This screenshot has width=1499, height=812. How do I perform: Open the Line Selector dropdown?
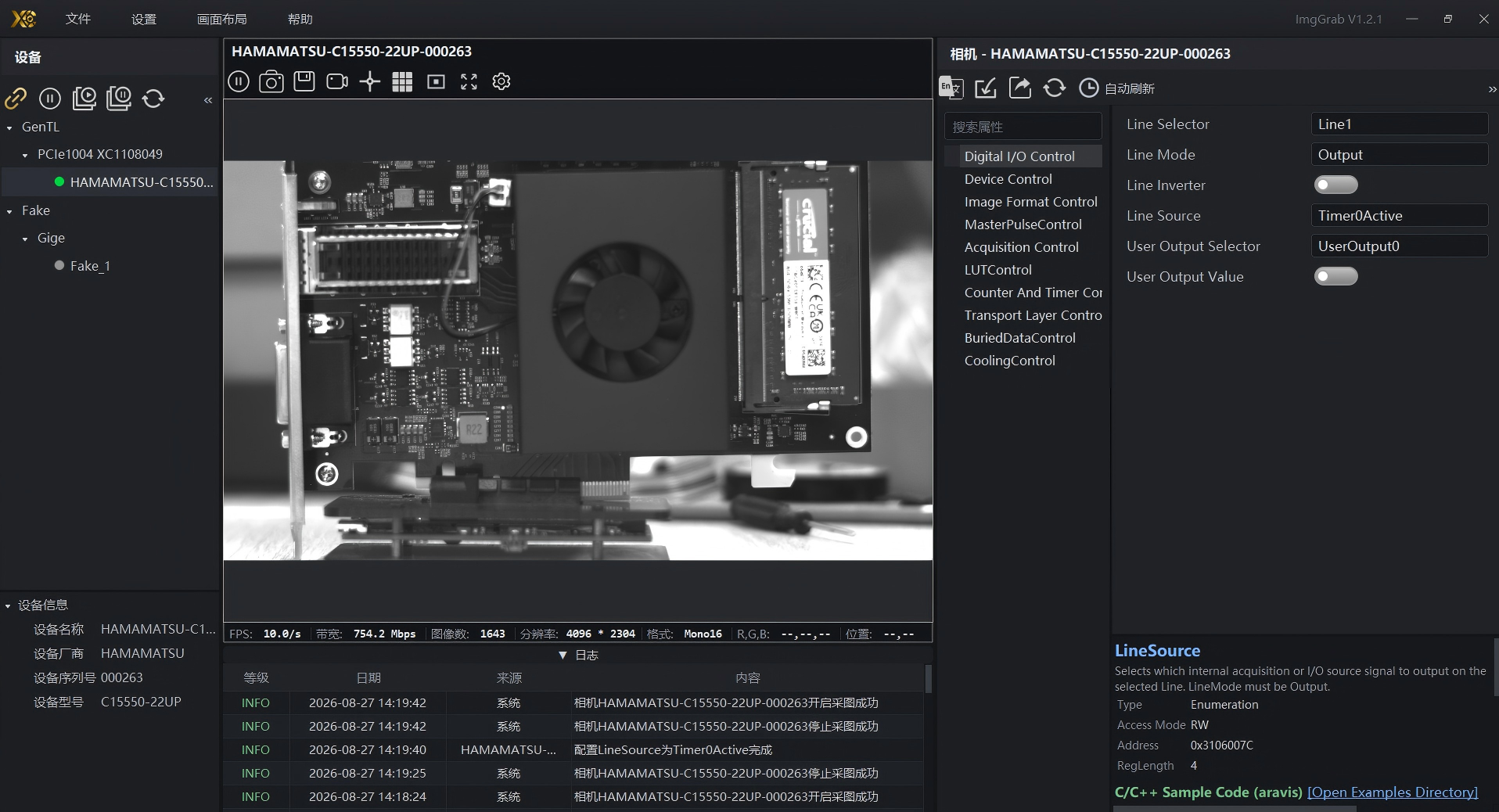[x=1399, y=124]
